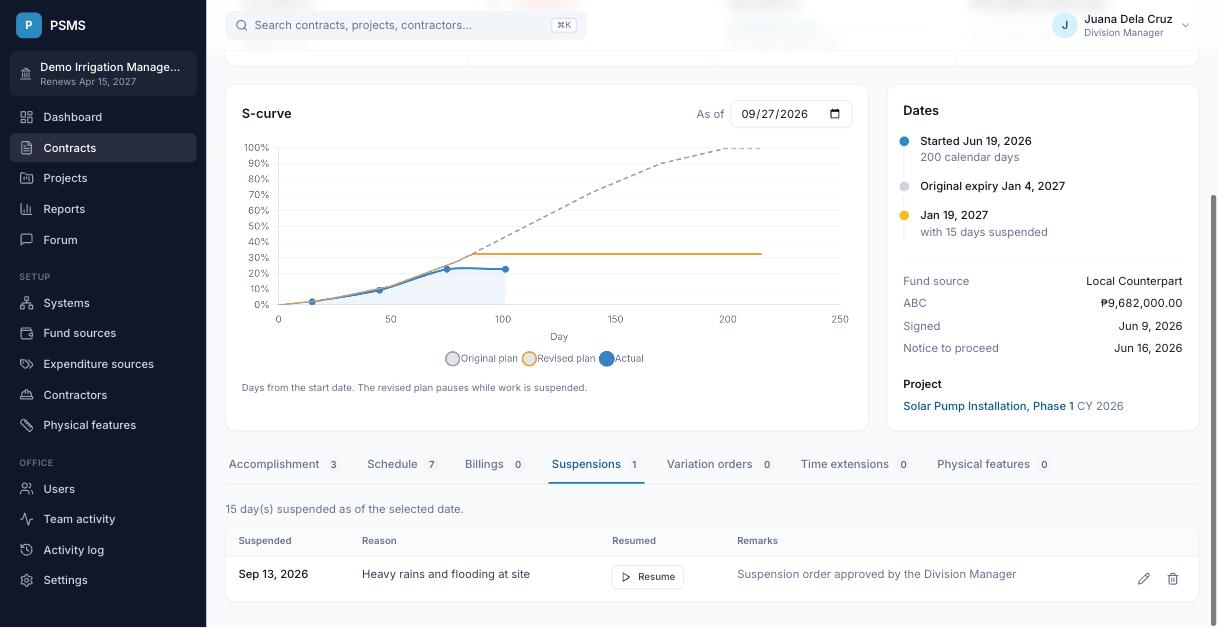The width and height of the screenshot is (1218, 628).
Task: Click the Suspended column header
Action: tap(265, 541)
